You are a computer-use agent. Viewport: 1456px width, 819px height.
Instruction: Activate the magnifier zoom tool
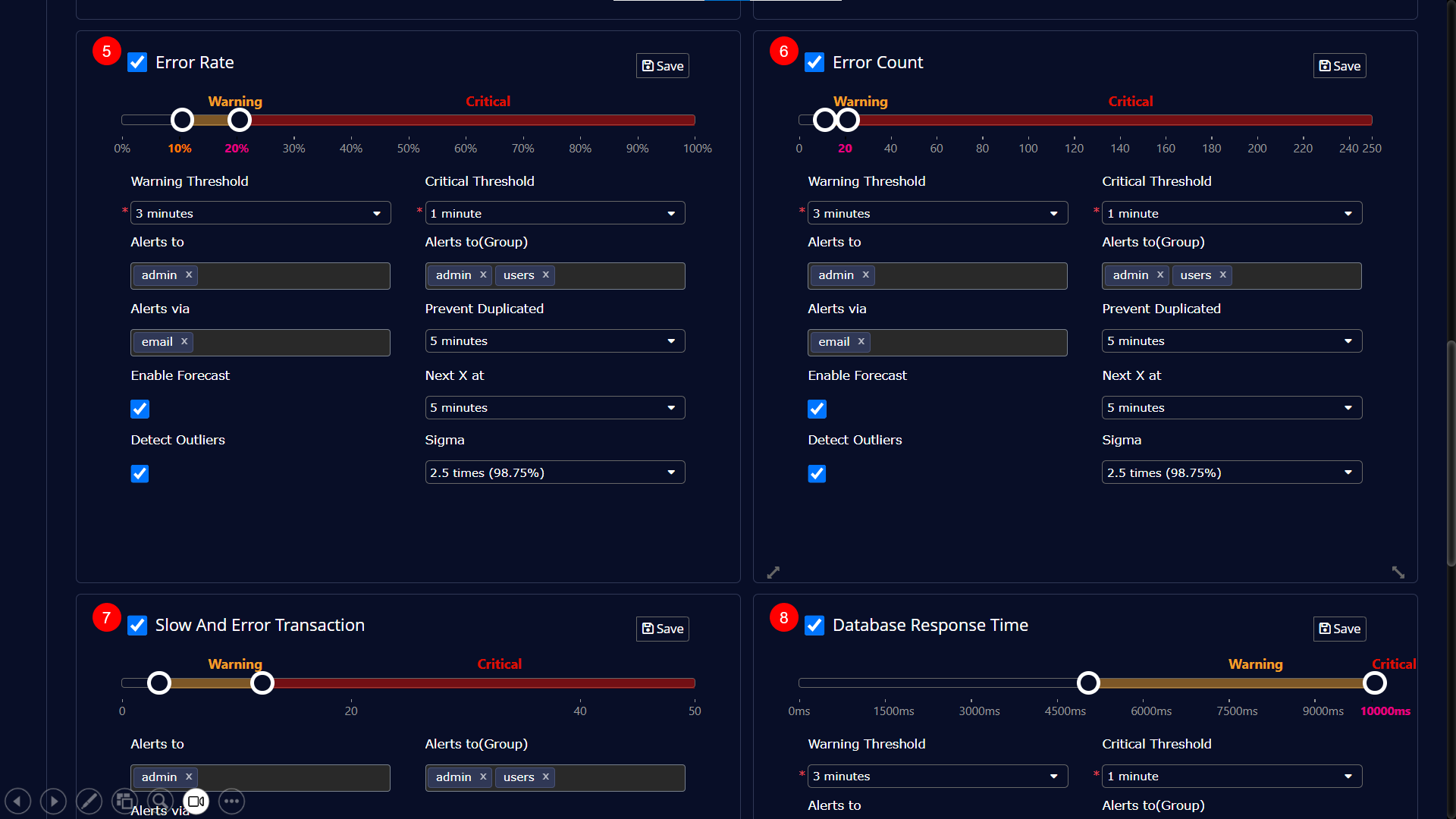[x=160, y=801]
